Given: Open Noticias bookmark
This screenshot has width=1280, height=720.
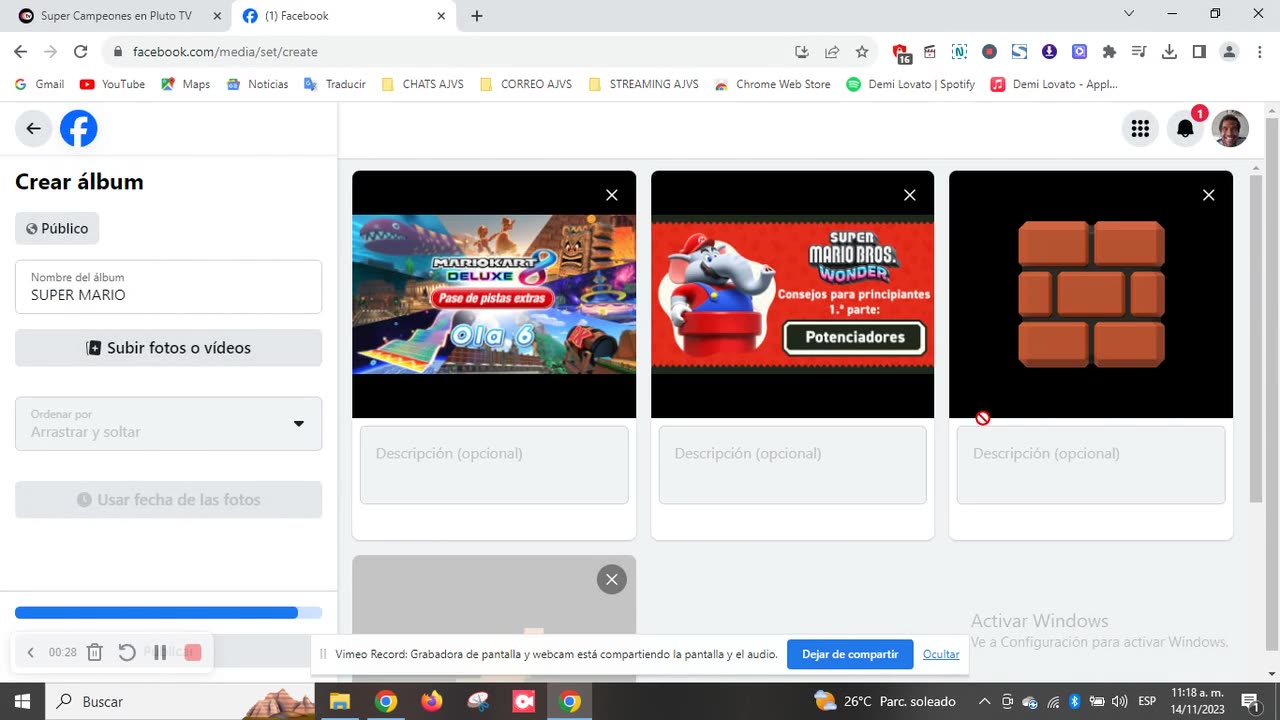Looking at the screenshot, I should point(257,84).
